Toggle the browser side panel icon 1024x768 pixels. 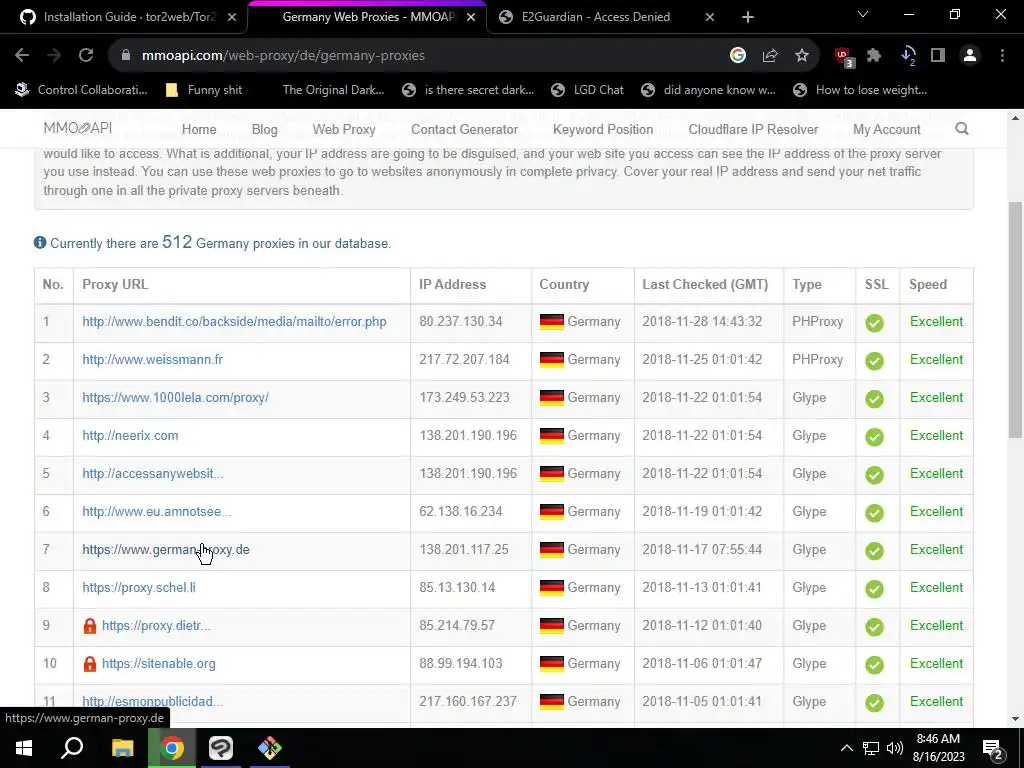pyautogui.click(x=938, y=56)
